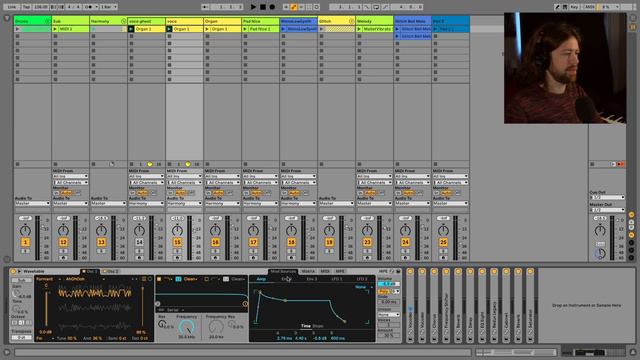Toggle the Frequency Shifter device activator

pyautogui.click(x=446, y=271)
